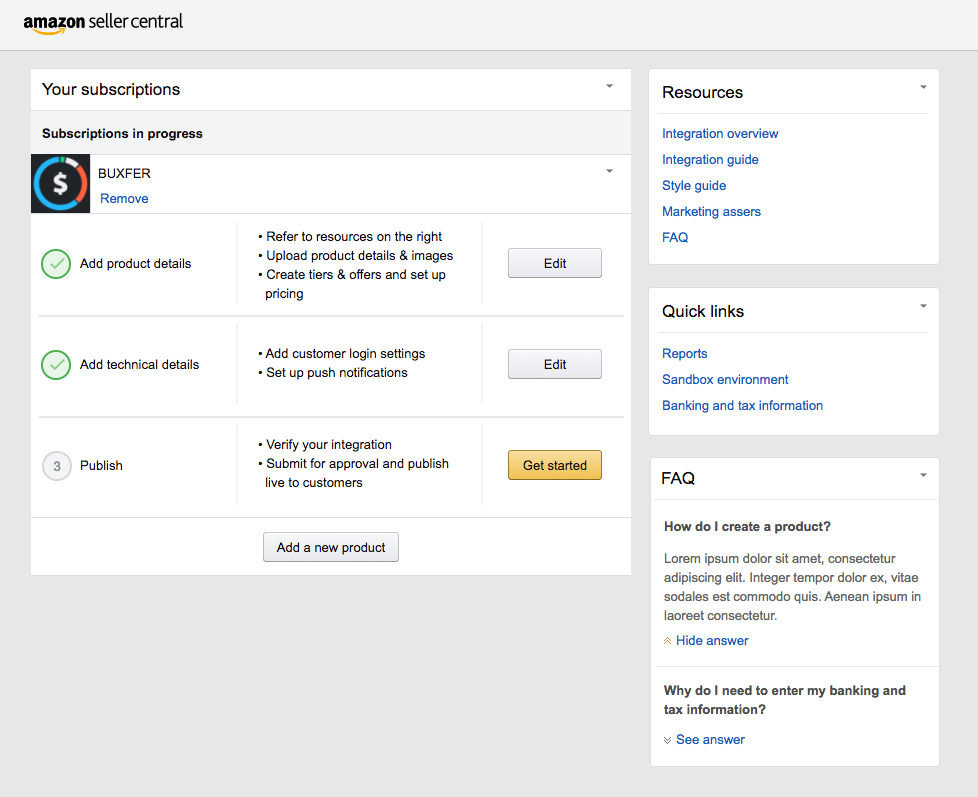Click the green checkmark beside Add technical details
The height and width of the screenshot is (797, 978).
tap(56, 365)
